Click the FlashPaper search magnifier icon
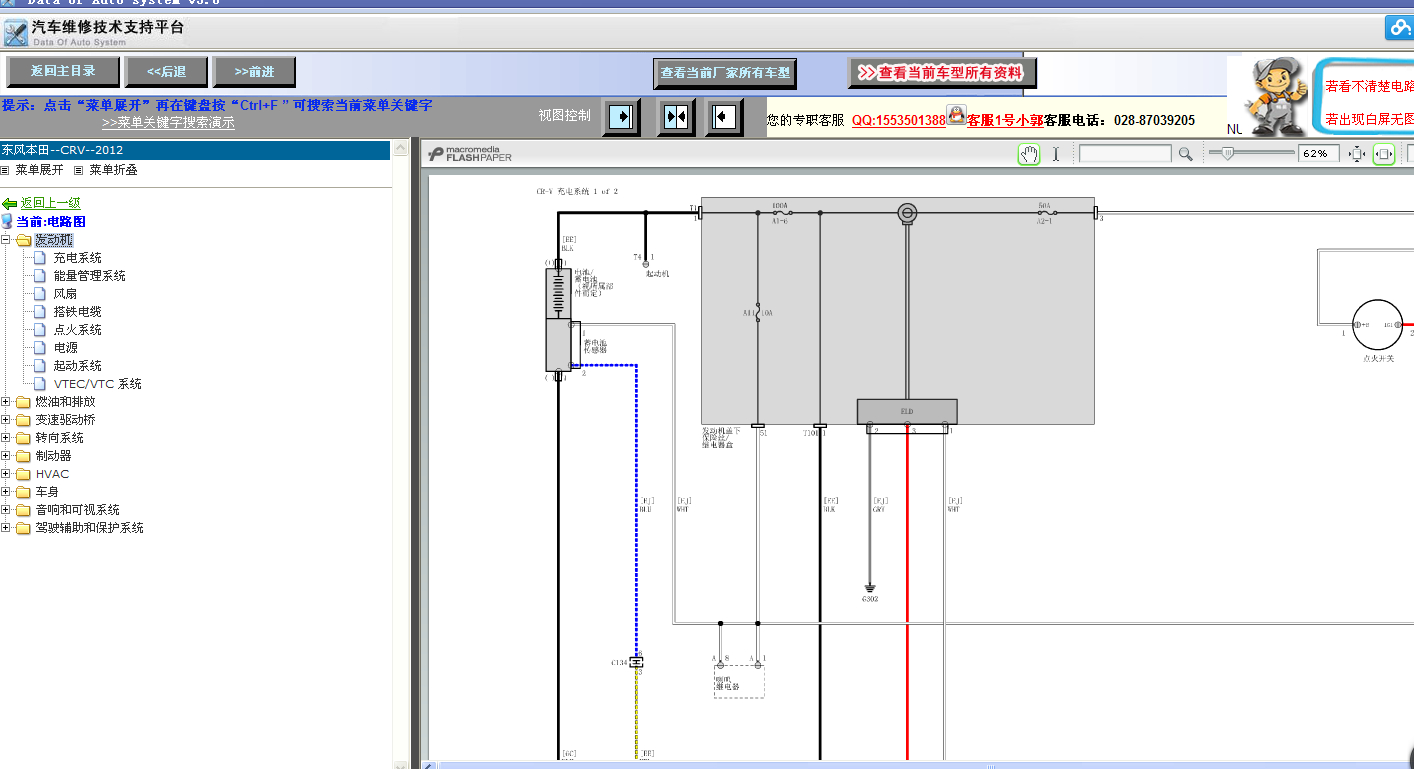This screenshot has width=1414, height=769. point(1185,154)
